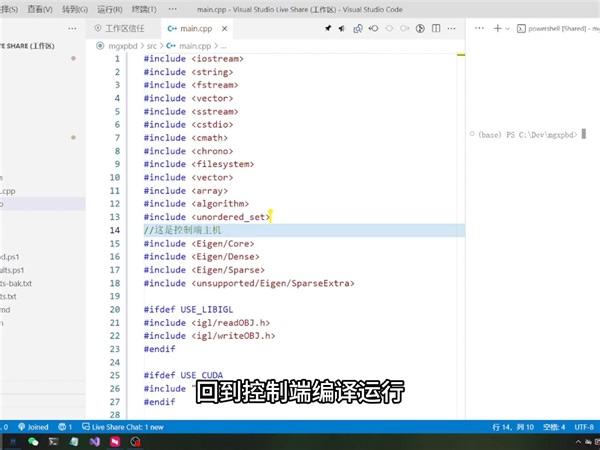Click the mgxpbd breadcrumb
The height and width of the screenshot is (450, 600).
122,46
